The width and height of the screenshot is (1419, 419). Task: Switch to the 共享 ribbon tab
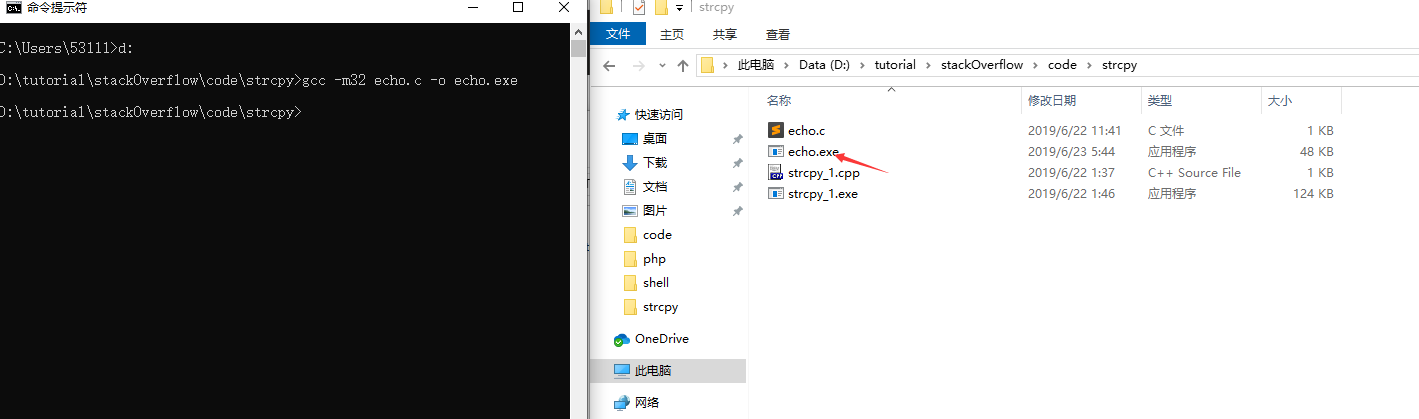(725, 34)
